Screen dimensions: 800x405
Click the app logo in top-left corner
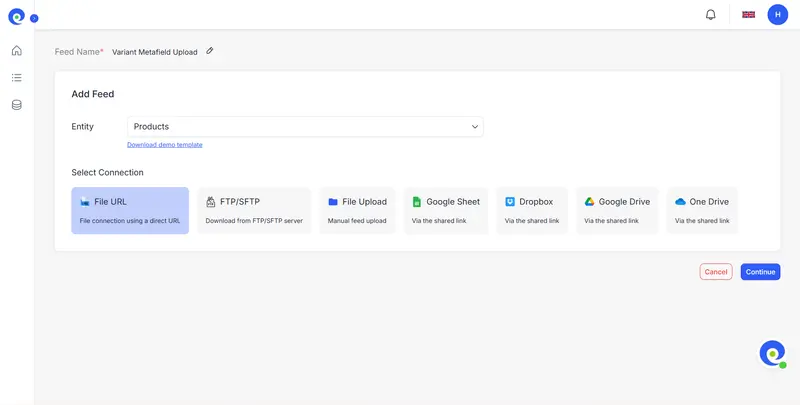click(x=17, y=16)
